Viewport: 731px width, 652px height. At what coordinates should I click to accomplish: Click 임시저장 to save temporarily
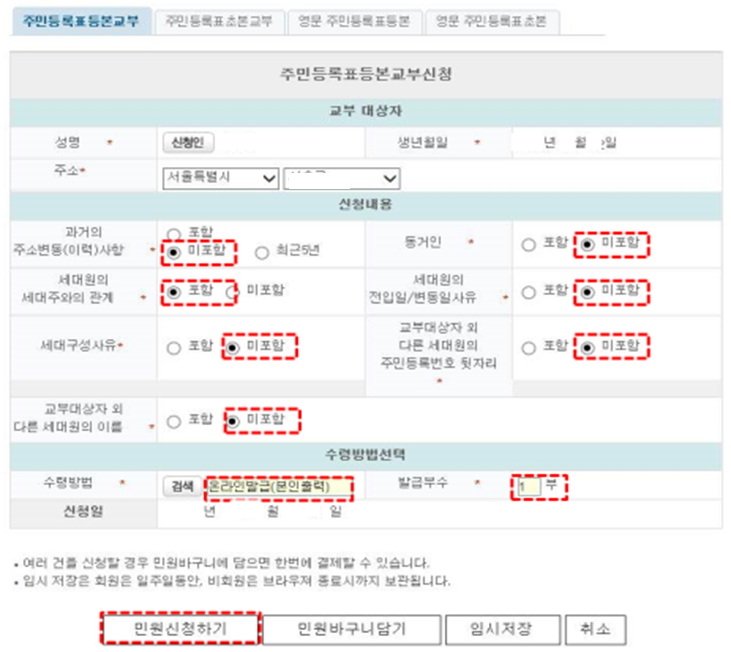click(x=501, y=629)
